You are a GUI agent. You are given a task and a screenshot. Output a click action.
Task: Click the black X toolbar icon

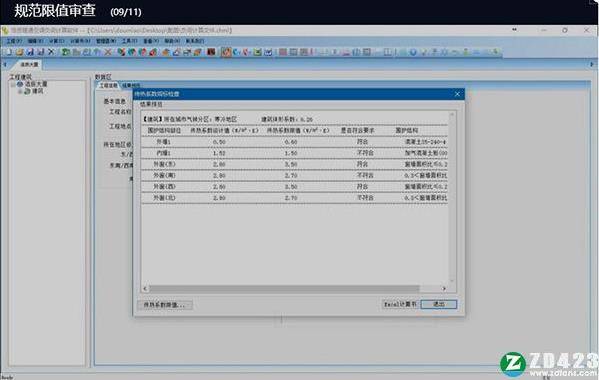pyautogui.click(x=51, y=52)
